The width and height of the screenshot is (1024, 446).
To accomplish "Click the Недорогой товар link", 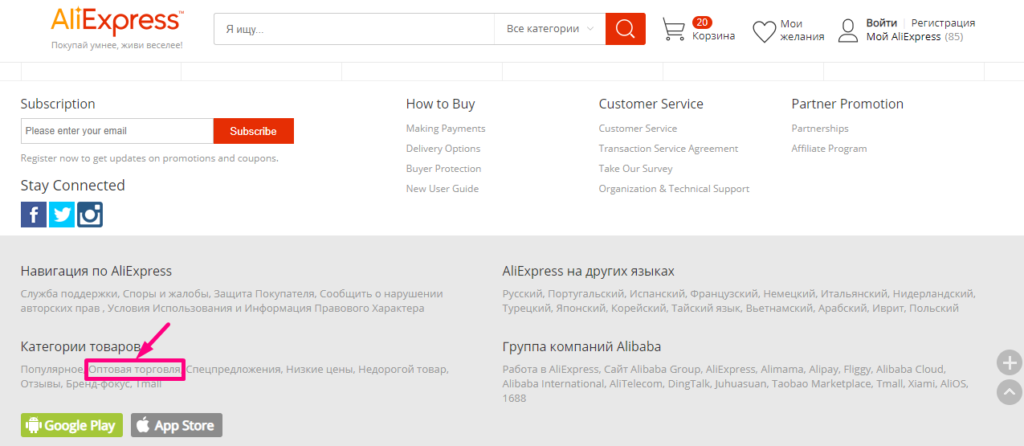I will [x=402, y=369].
